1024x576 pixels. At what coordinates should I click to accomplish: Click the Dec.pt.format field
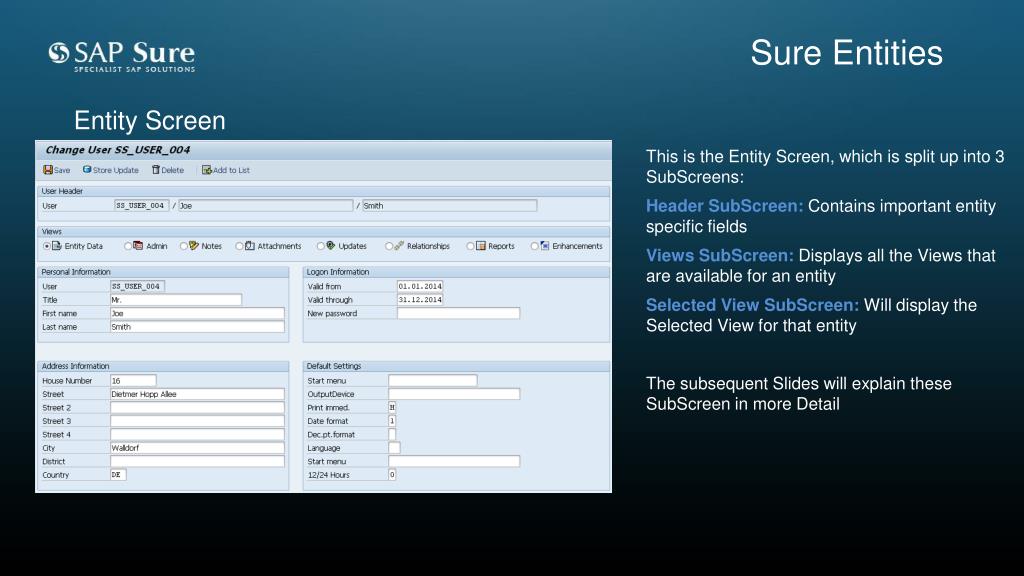pyautogui.click(x=392, y=434)
